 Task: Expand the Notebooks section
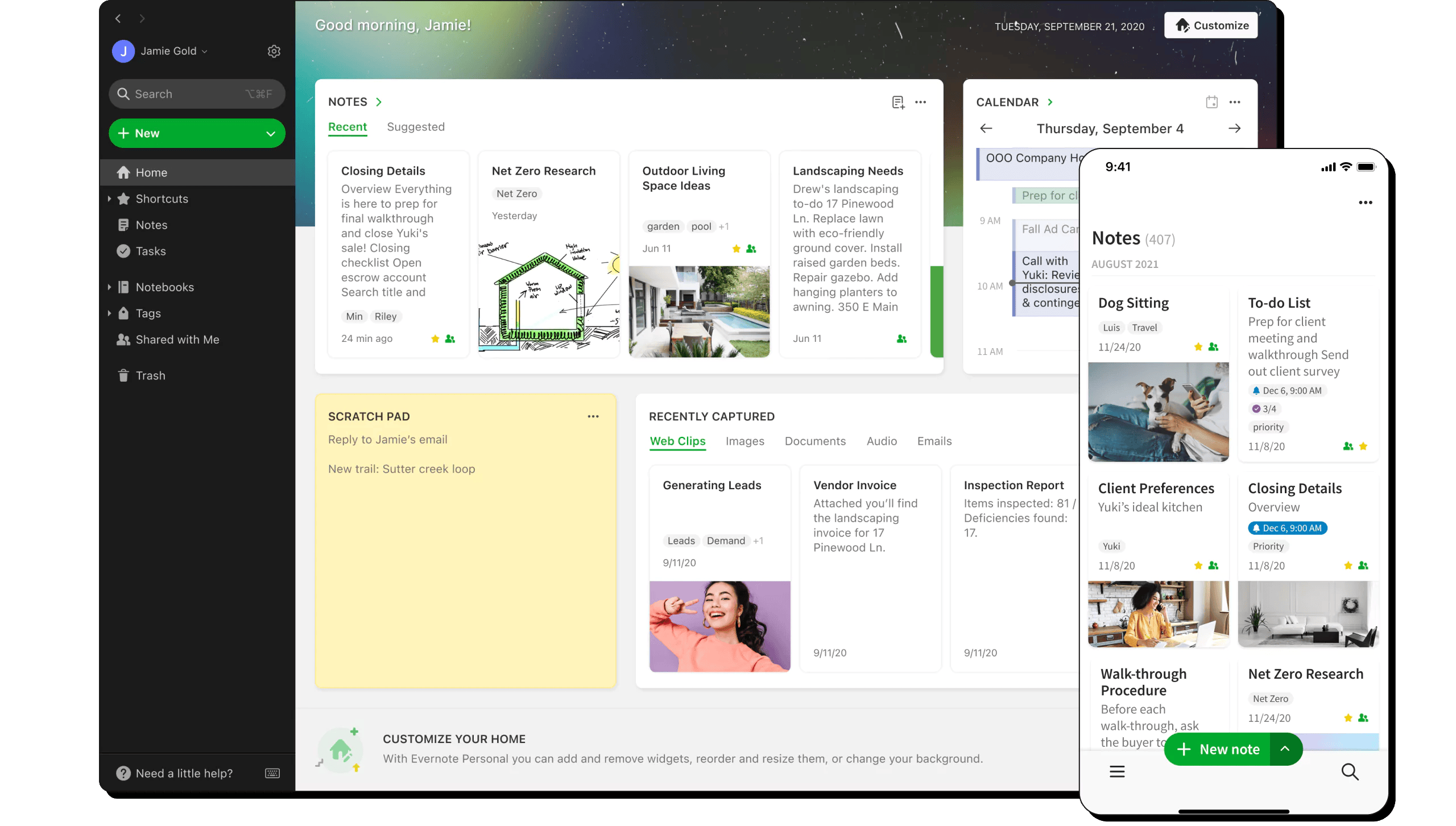pos(110,287)
